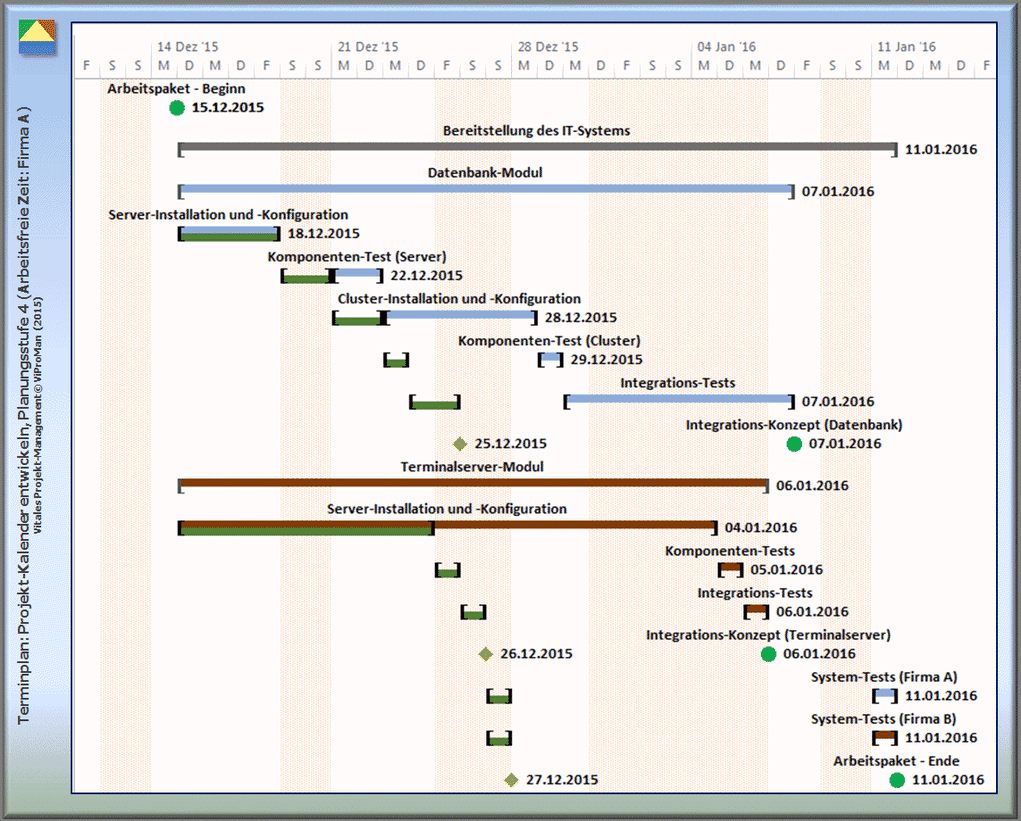Click the 21 Dez '15 week header
This screenshot has height=821, width=1021.
[x=368, y=47]
